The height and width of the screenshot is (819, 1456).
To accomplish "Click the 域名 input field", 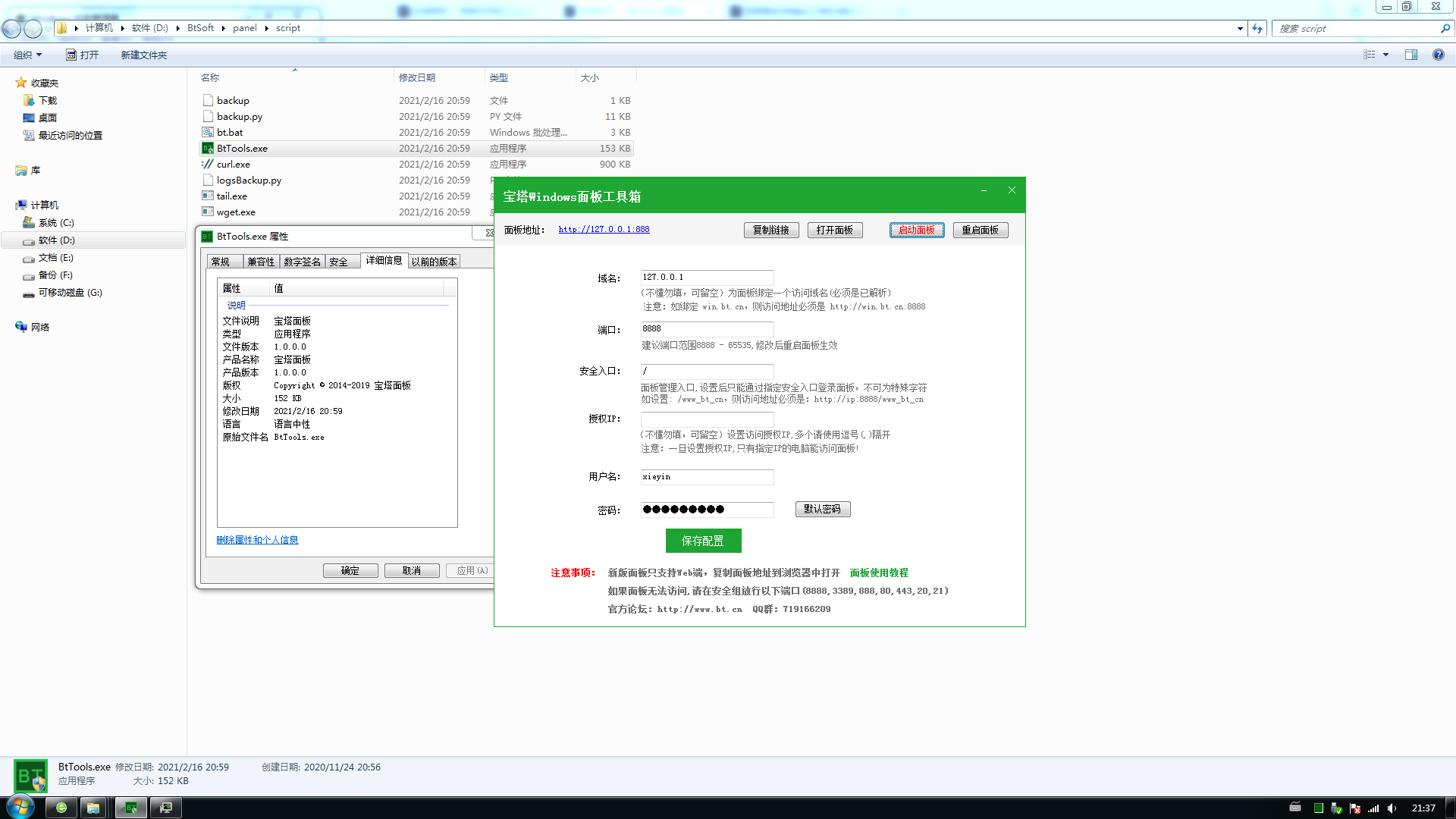I will click(707, 278).
